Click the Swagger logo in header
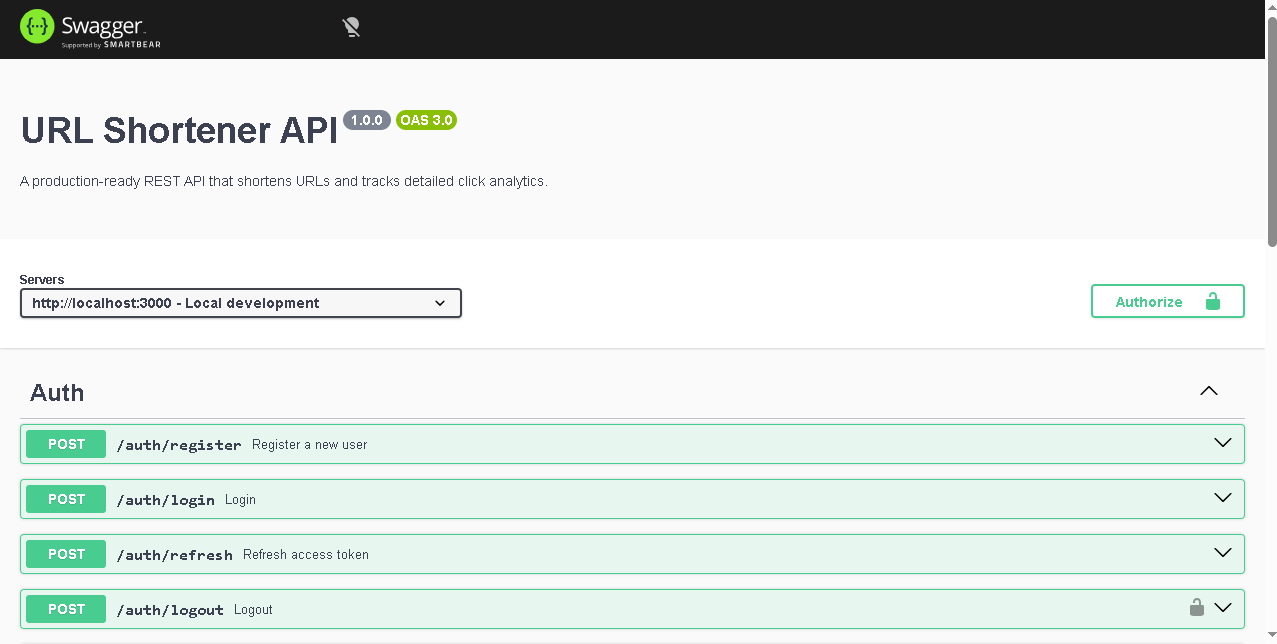This screenshot has height=644, width=1277. tap(90, 28)
